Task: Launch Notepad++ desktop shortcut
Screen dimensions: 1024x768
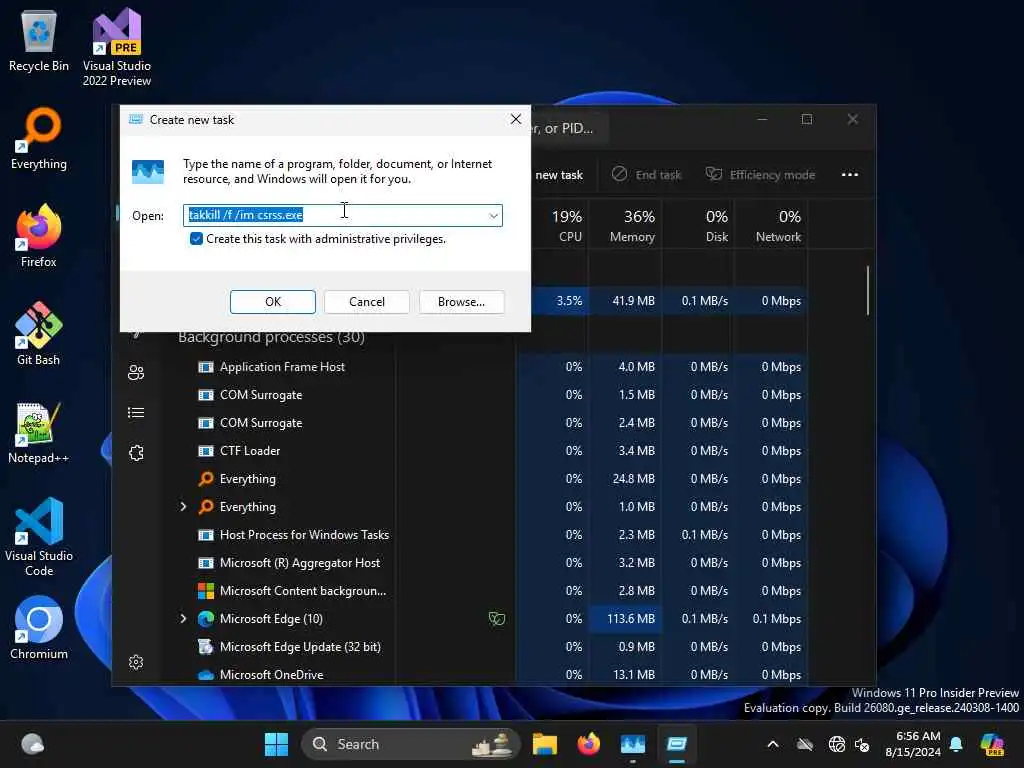Action: pyautogui.click(x=39, y=432)
